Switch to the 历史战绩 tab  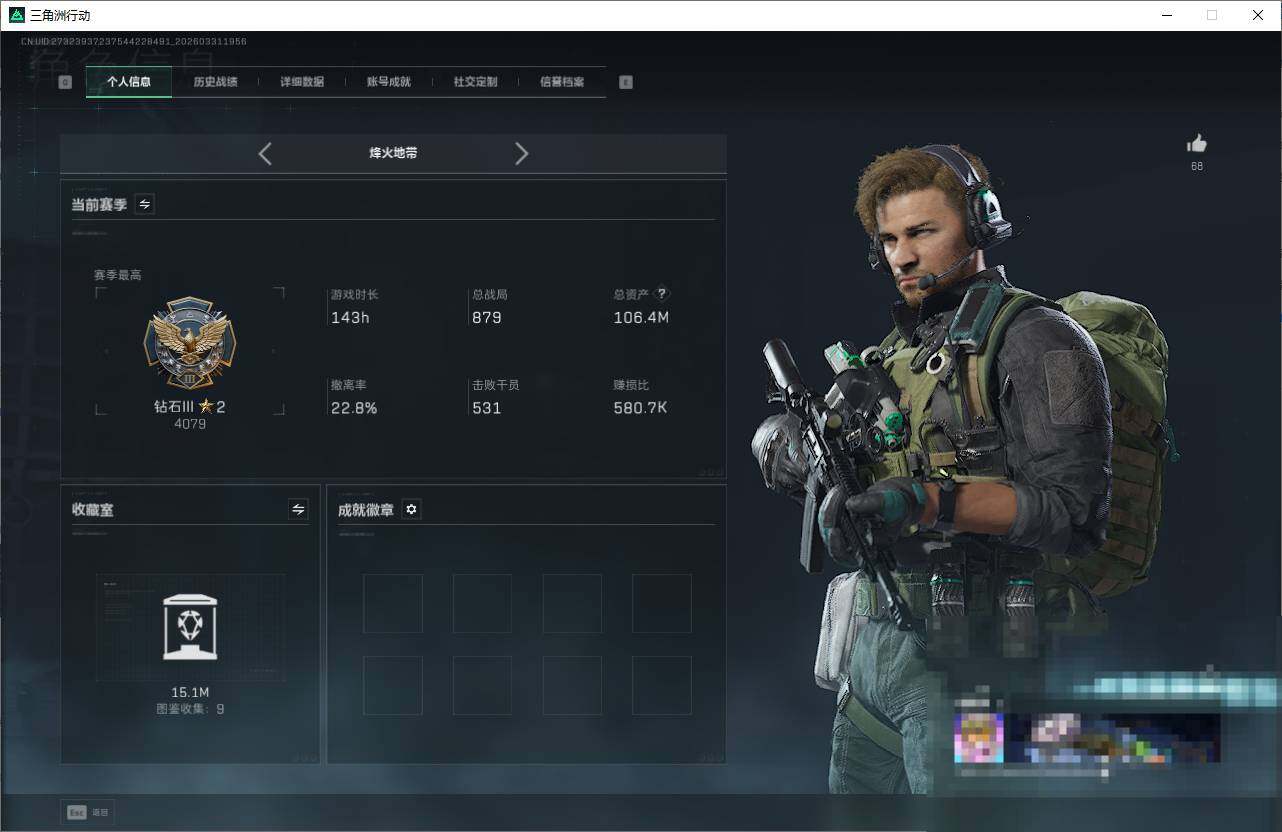(x=215, y=82)
